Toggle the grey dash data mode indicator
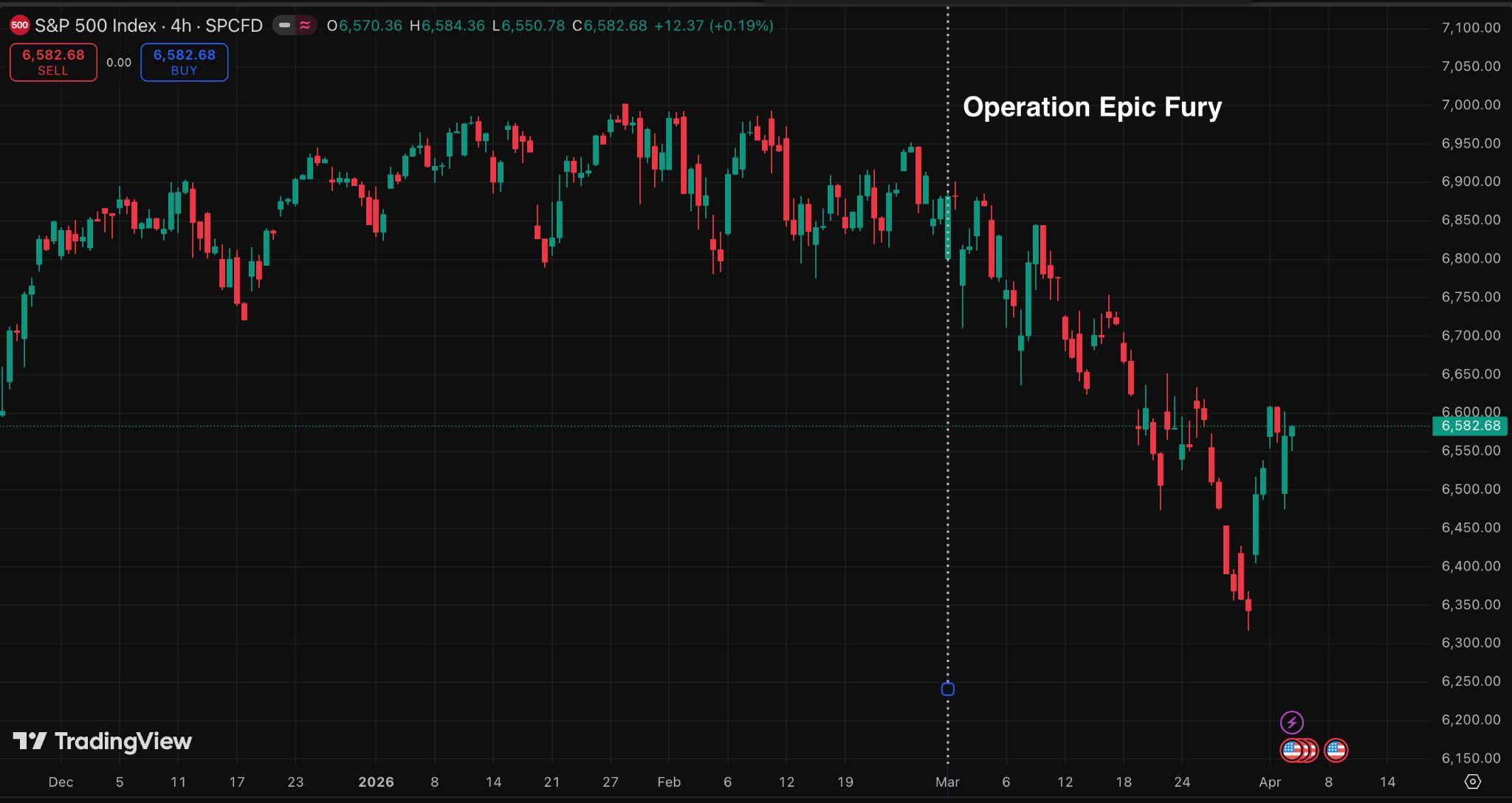 pyautogui.click(x=284, y=26)
